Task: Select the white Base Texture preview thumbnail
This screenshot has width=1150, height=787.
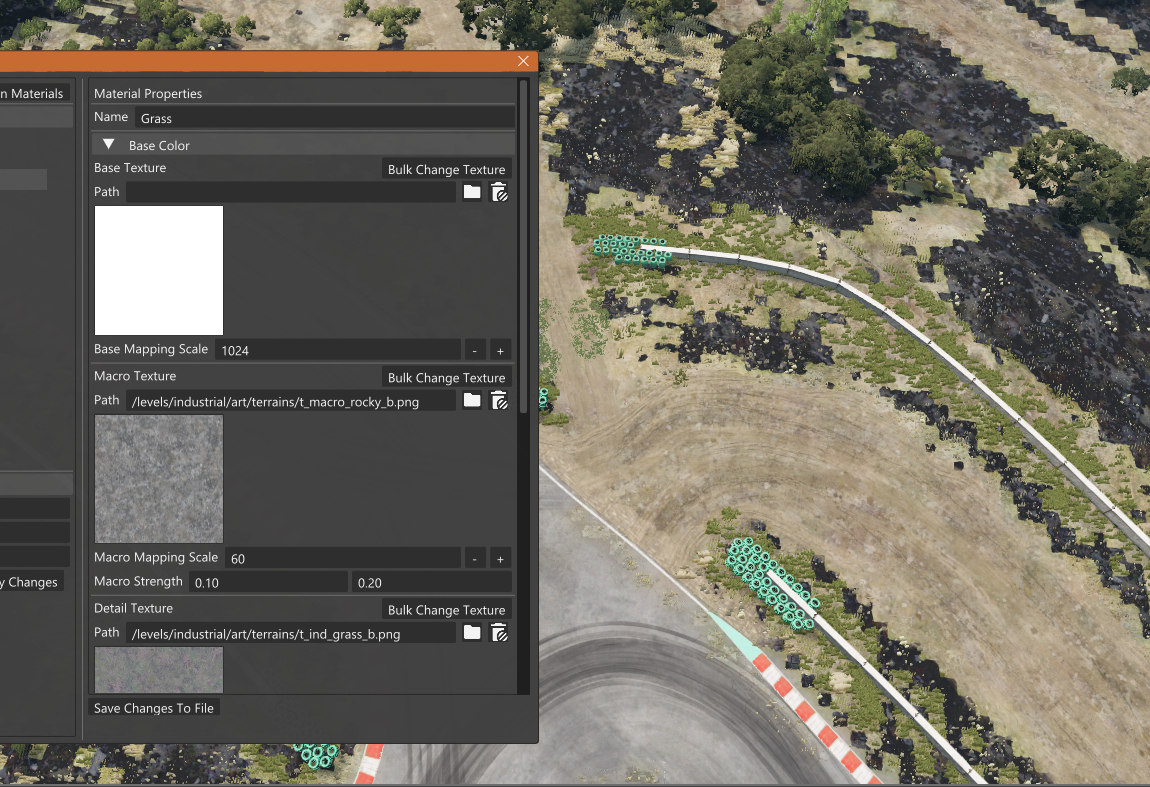Action: point(158,270)
